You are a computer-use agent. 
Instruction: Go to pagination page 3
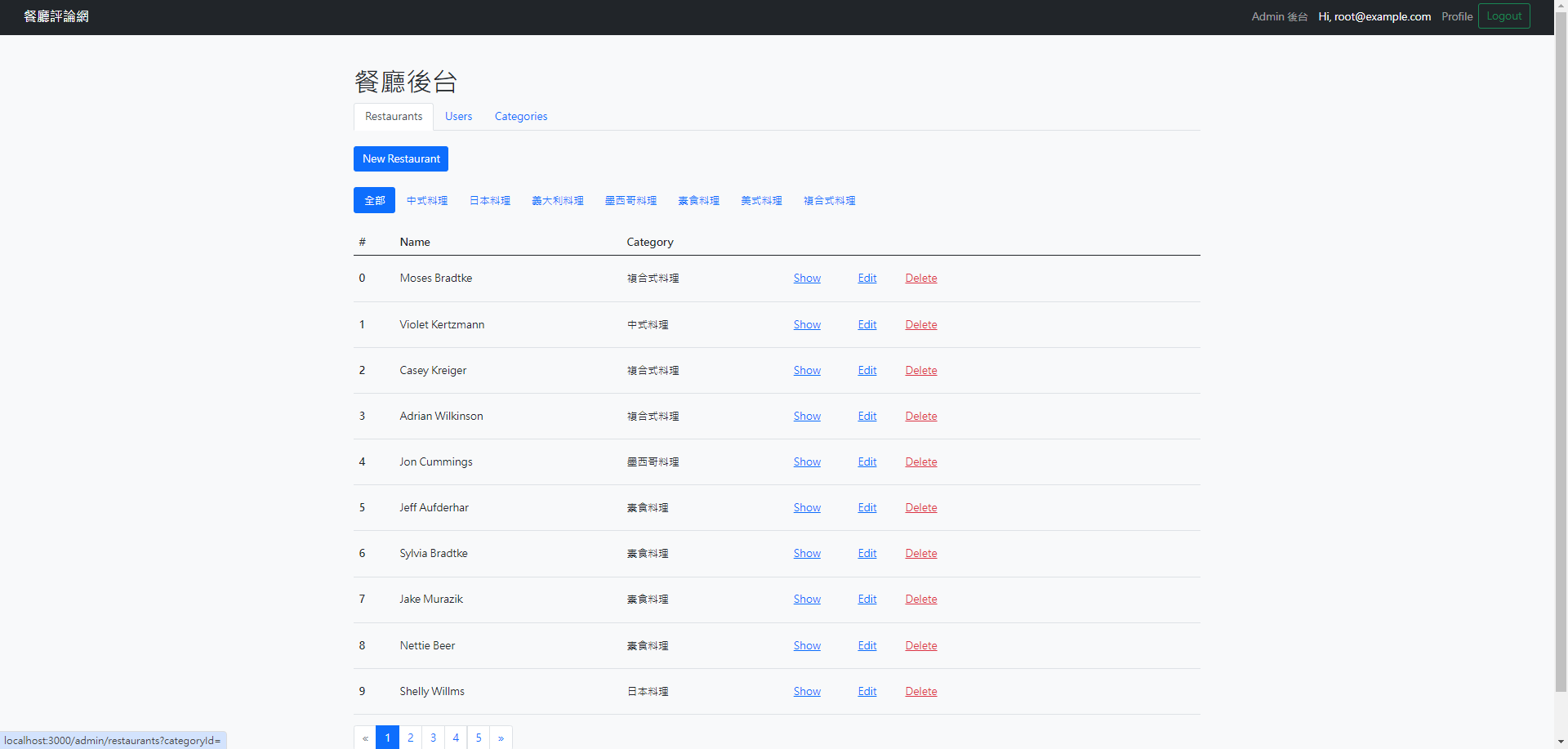[433, 738]
